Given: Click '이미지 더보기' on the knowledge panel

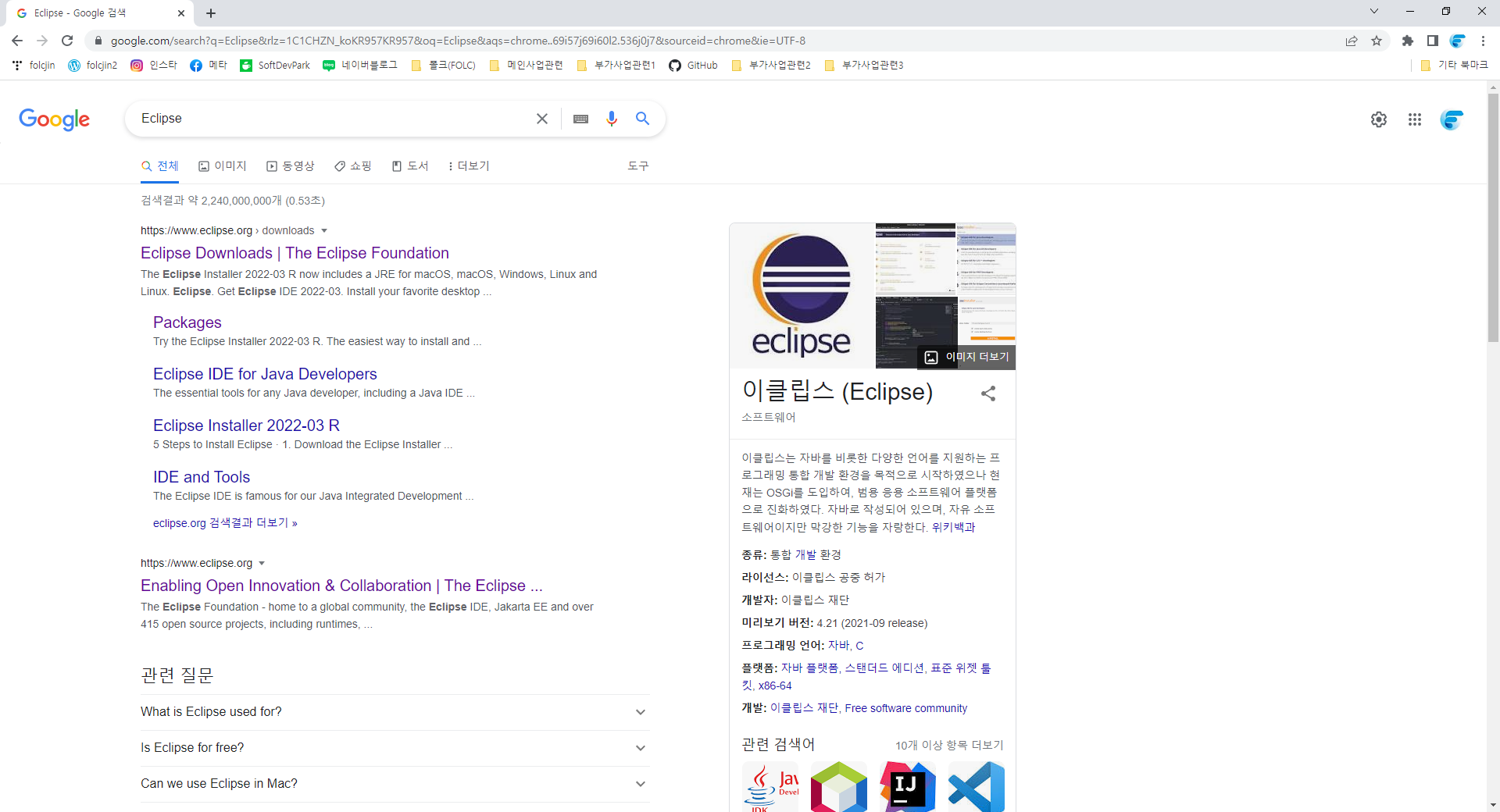Looking at the screenshot, I should pos(967,357).
